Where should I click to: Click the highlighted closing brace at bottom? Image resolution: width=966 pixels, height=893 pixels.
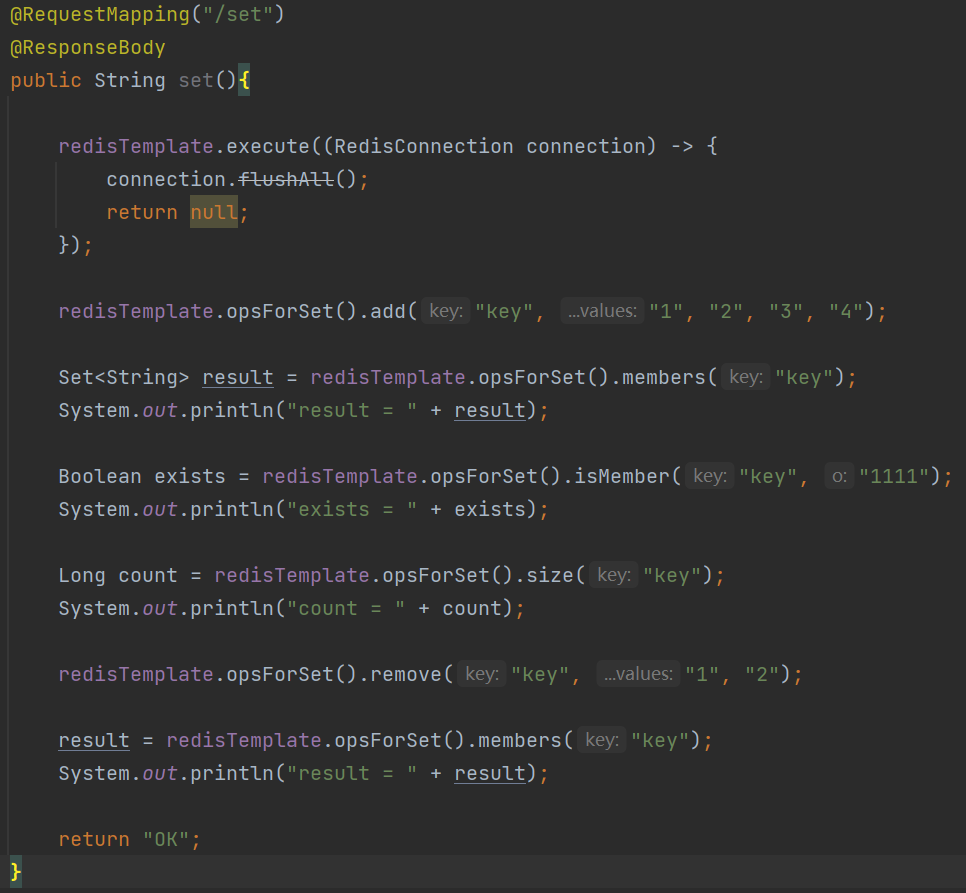pos(16,872)
